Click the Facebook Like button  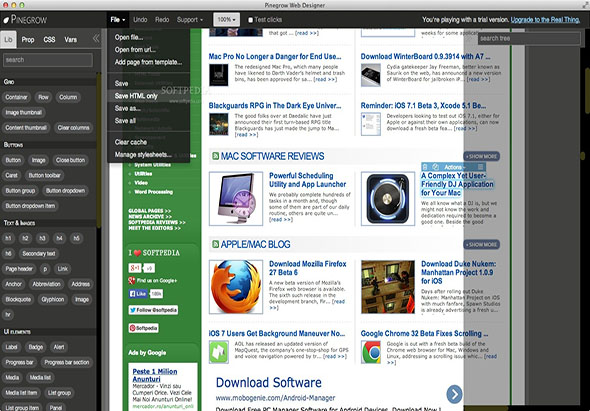tap(138, 294)
